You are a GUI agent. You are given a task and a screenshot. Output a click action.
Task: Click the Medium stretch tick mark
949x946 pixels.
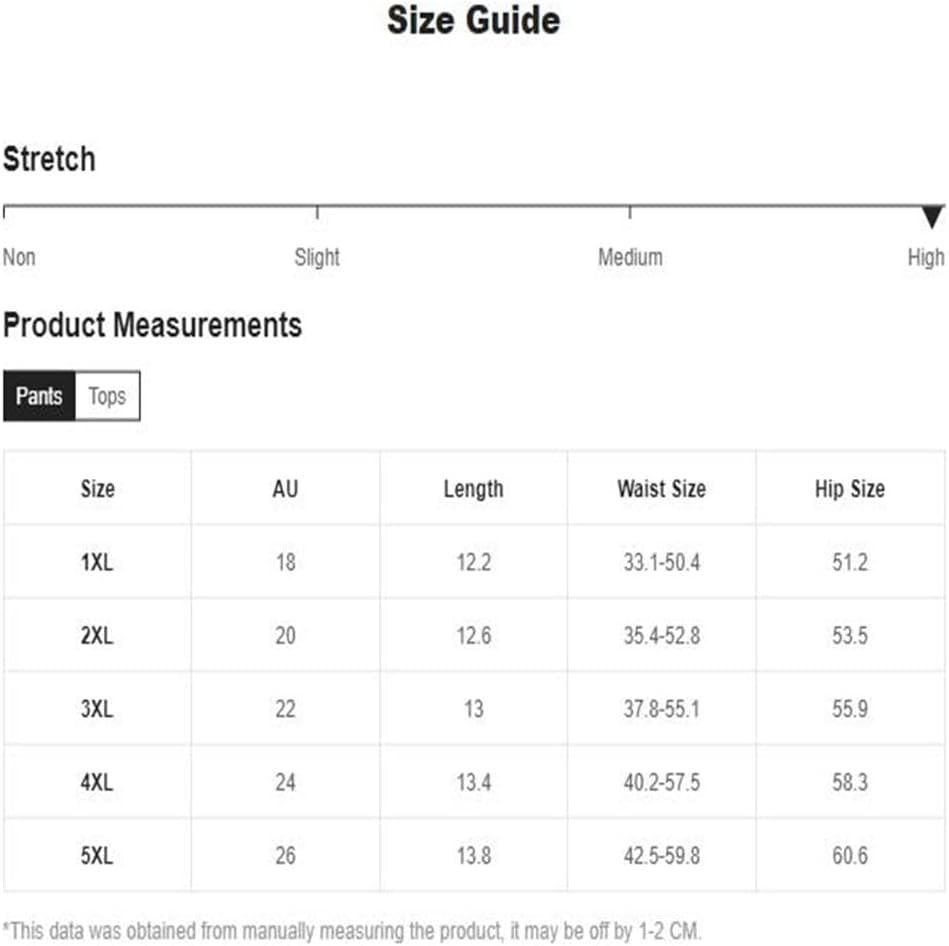tap(630, 212)
